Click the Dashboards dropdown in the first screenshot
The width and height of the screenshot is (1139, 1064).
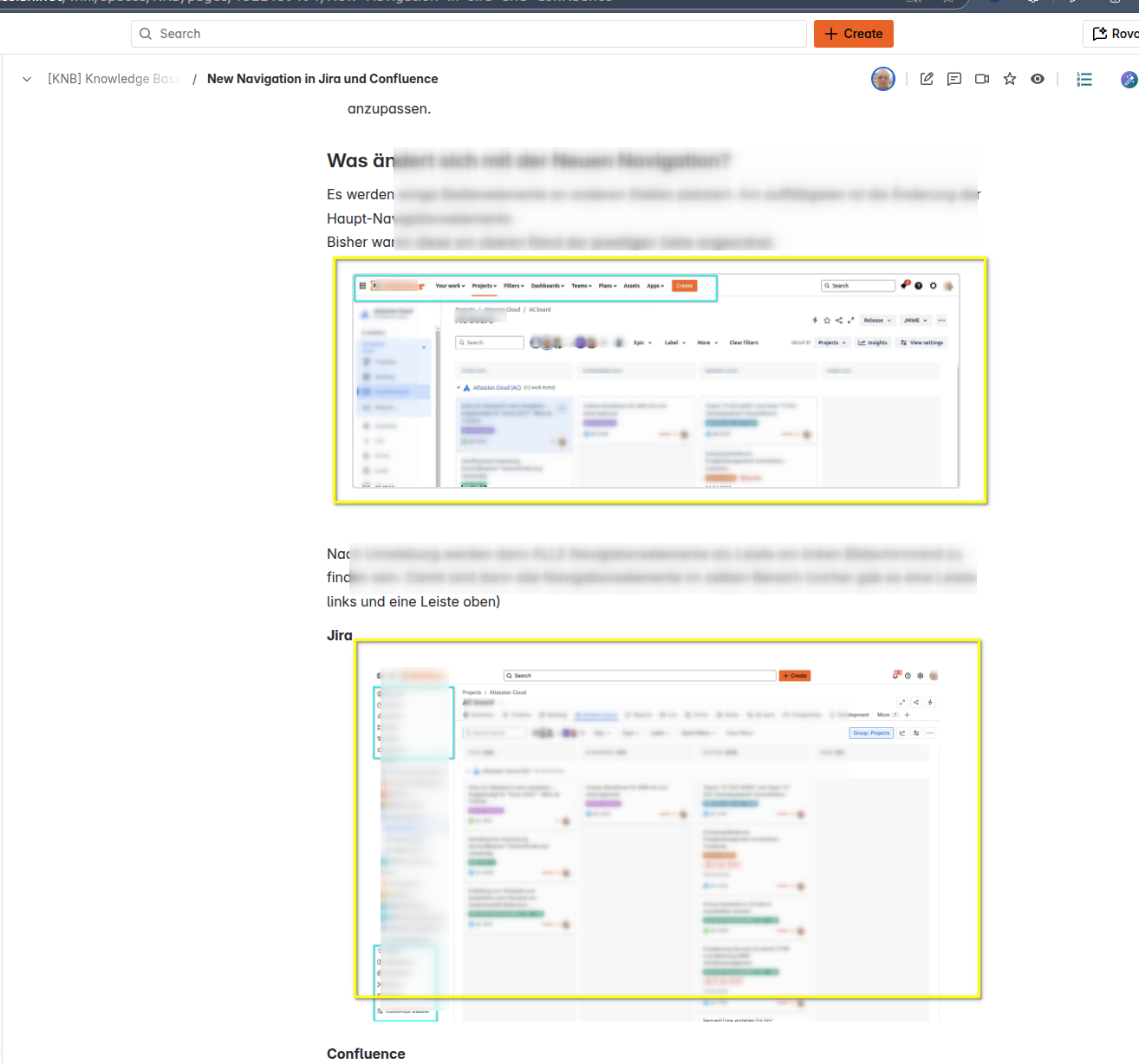(x=548, y=286)
